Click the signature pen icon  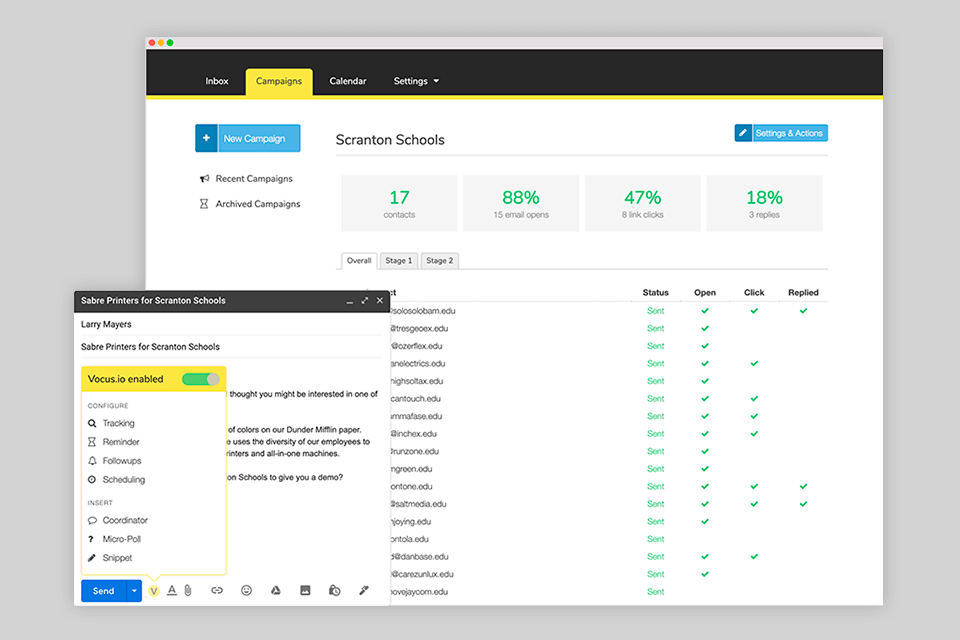[364, 590]
